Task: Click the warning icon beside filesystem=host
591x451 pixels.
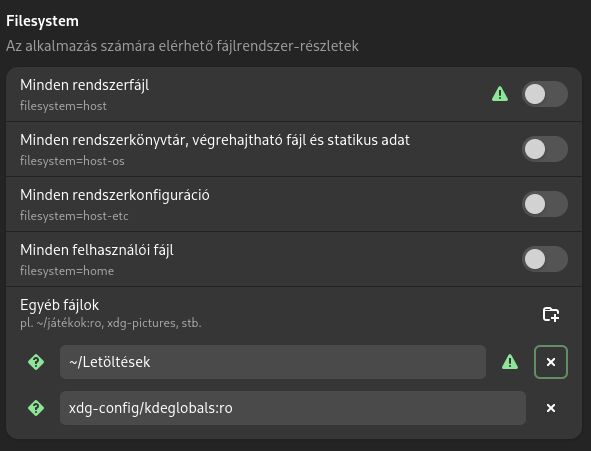Action: [500, 94]
